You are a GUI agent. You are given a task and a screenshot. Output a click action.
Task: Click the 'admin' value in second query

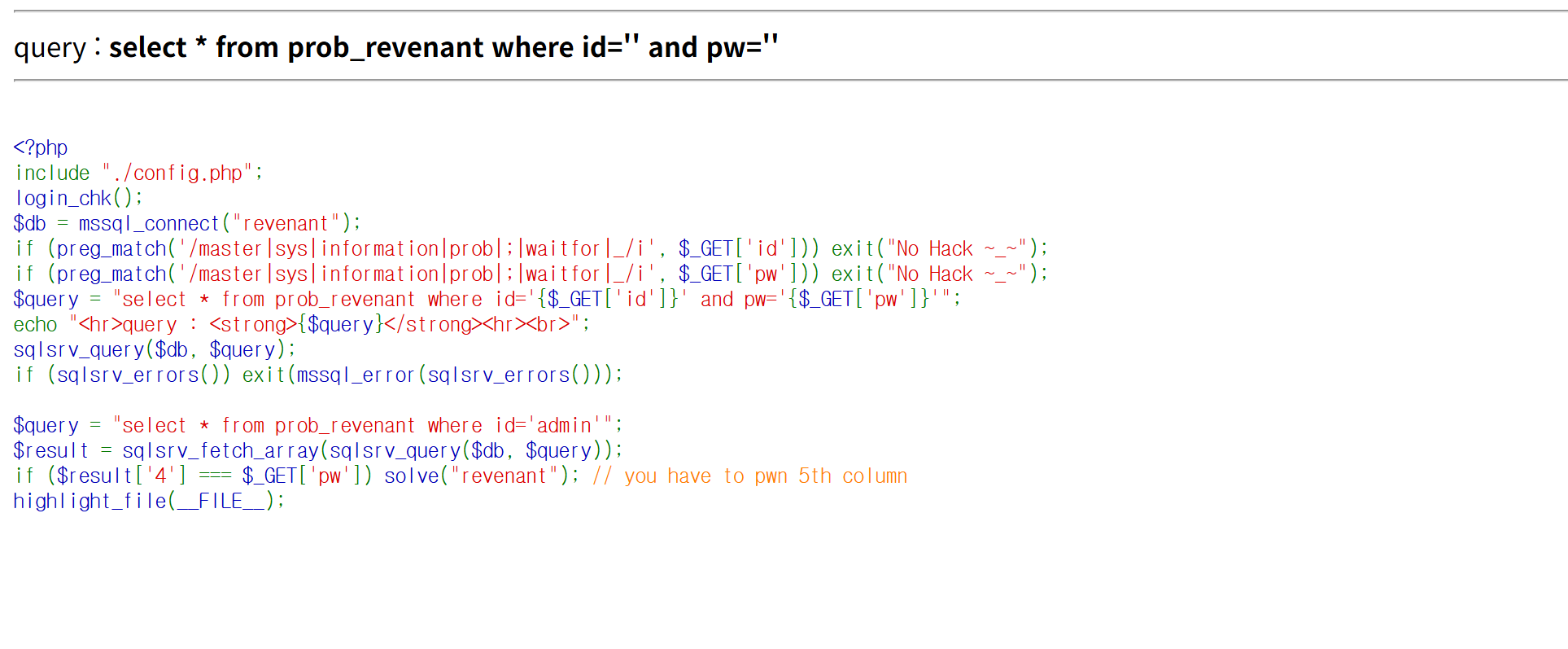pos(564,425)
